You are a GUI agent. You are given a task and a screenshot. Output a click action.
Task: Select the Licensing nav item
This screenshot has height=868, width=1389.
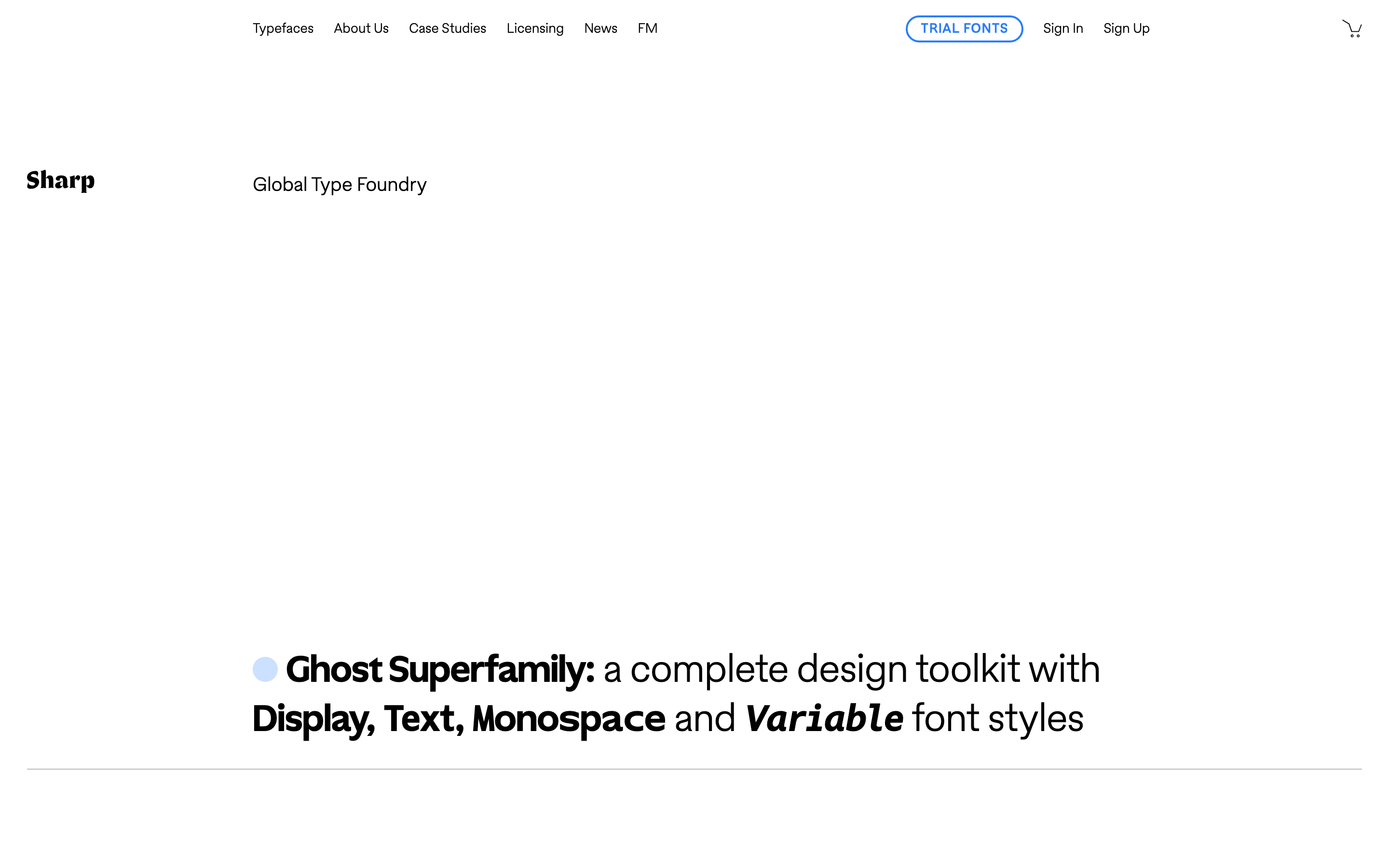click(x=535, y=29)
